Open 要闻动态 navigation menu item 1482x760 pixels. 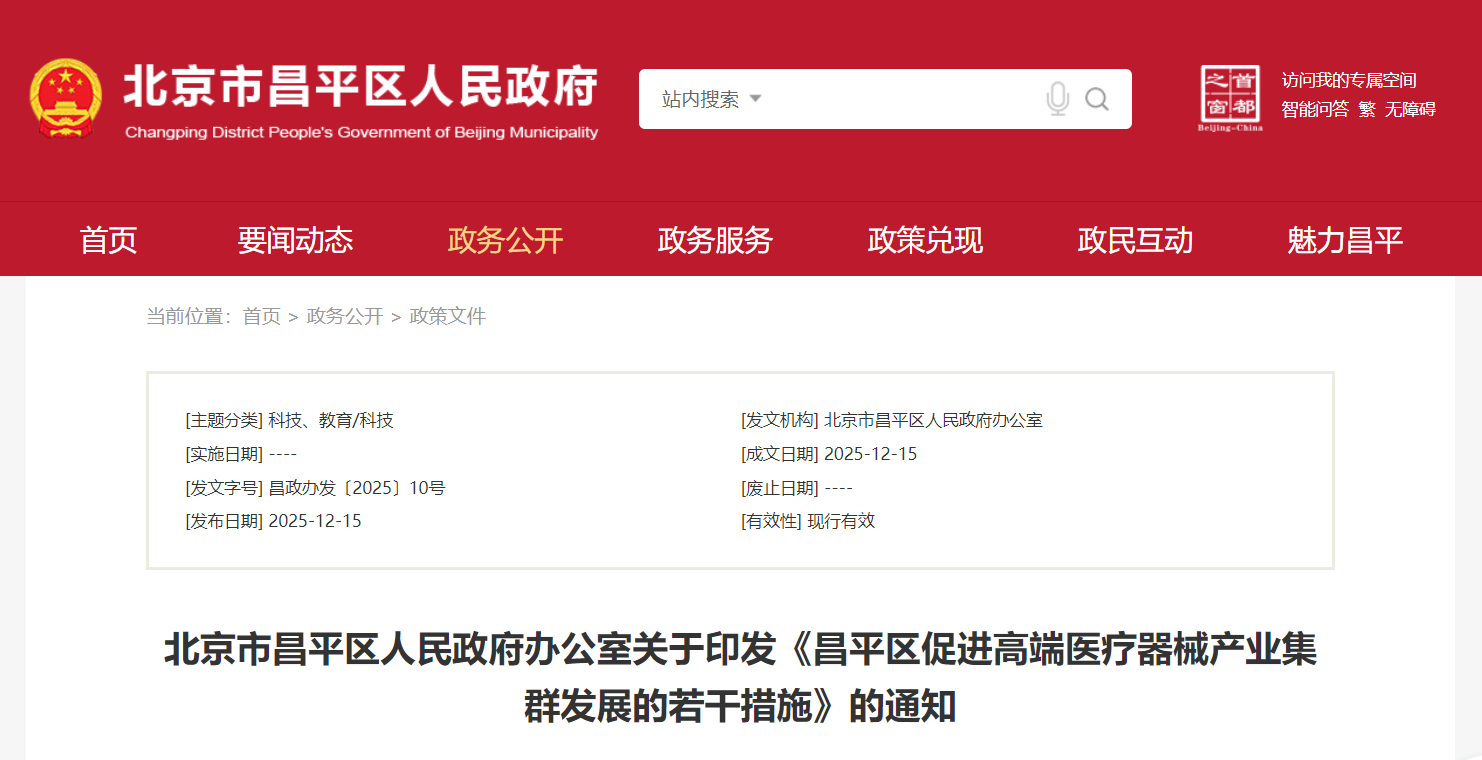pyautogui.click(x=295, y=240)
